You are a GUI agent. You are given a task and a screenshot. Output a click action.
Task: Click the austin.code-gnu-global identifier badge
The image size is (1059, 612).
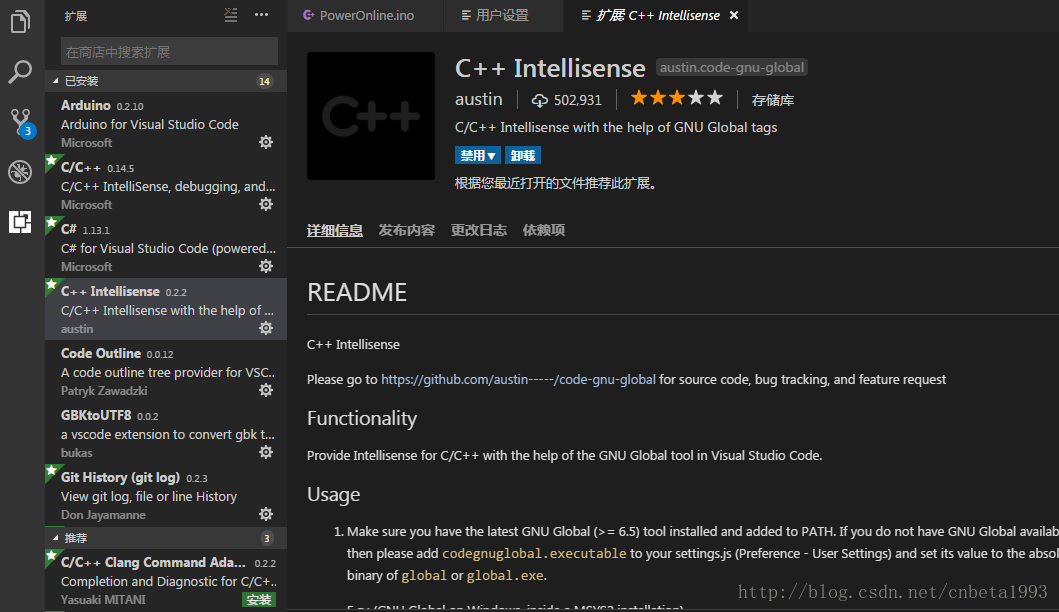pyautogui.click(x=731, y=68)
